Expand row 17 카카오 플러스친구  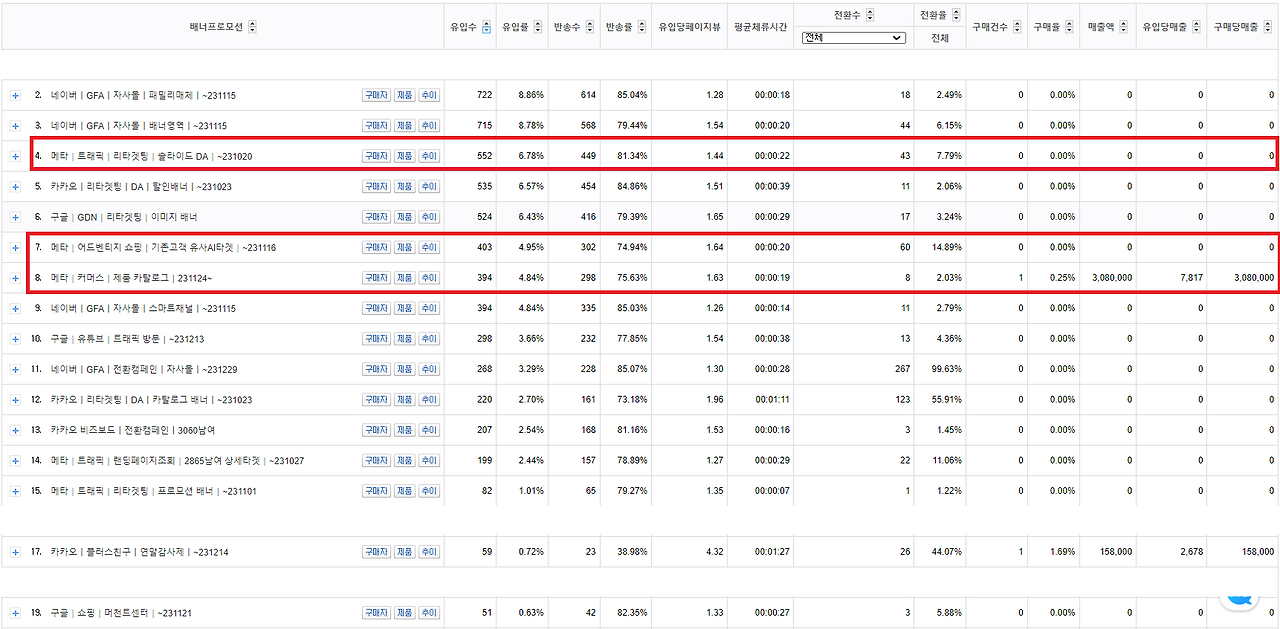click(15, 552)
